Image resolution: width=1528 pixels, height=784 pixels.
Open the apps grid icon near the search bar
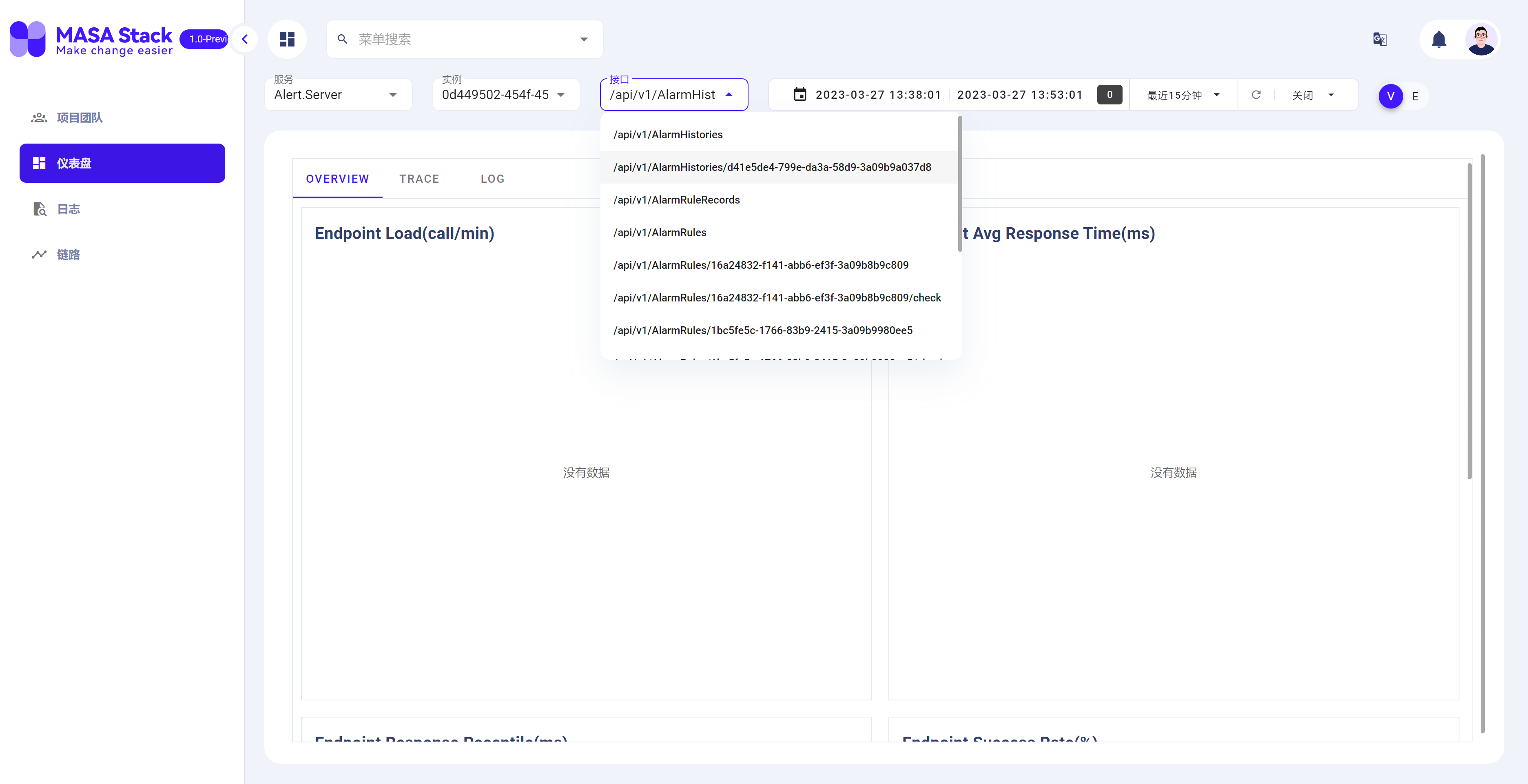coord(287,39)
